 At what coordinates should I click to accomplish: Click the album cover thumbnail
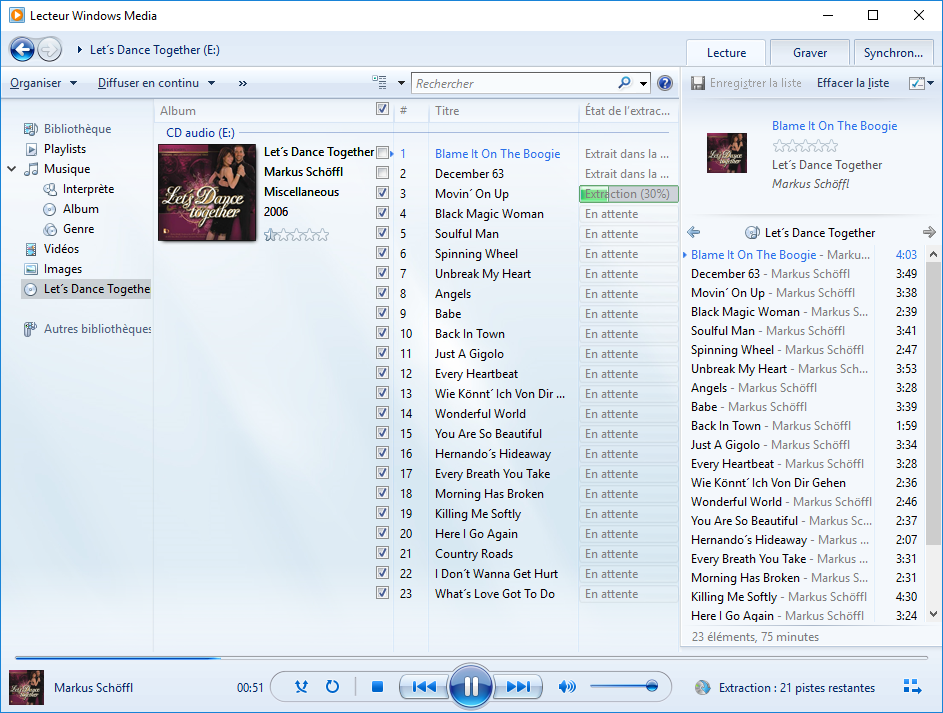click(x=207, y=192)
